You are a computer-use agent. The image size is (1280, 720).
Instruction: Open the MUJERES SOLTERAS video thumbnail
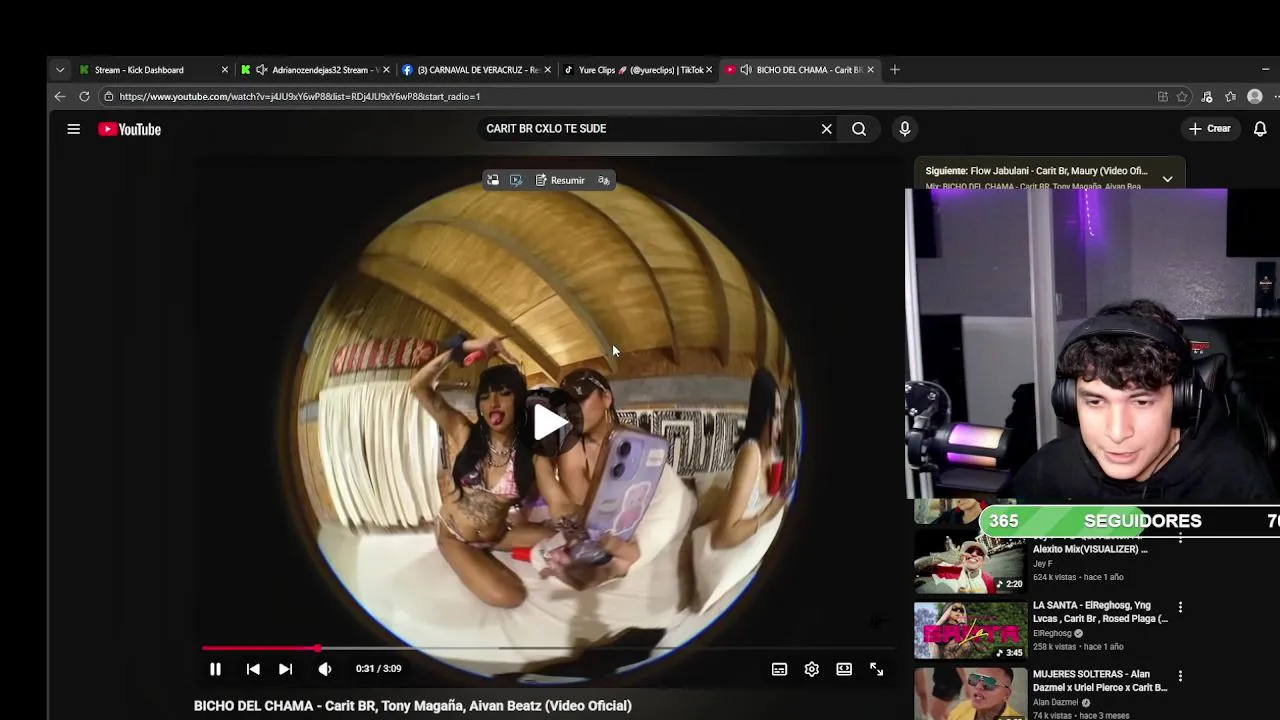[x=970, y=694]
